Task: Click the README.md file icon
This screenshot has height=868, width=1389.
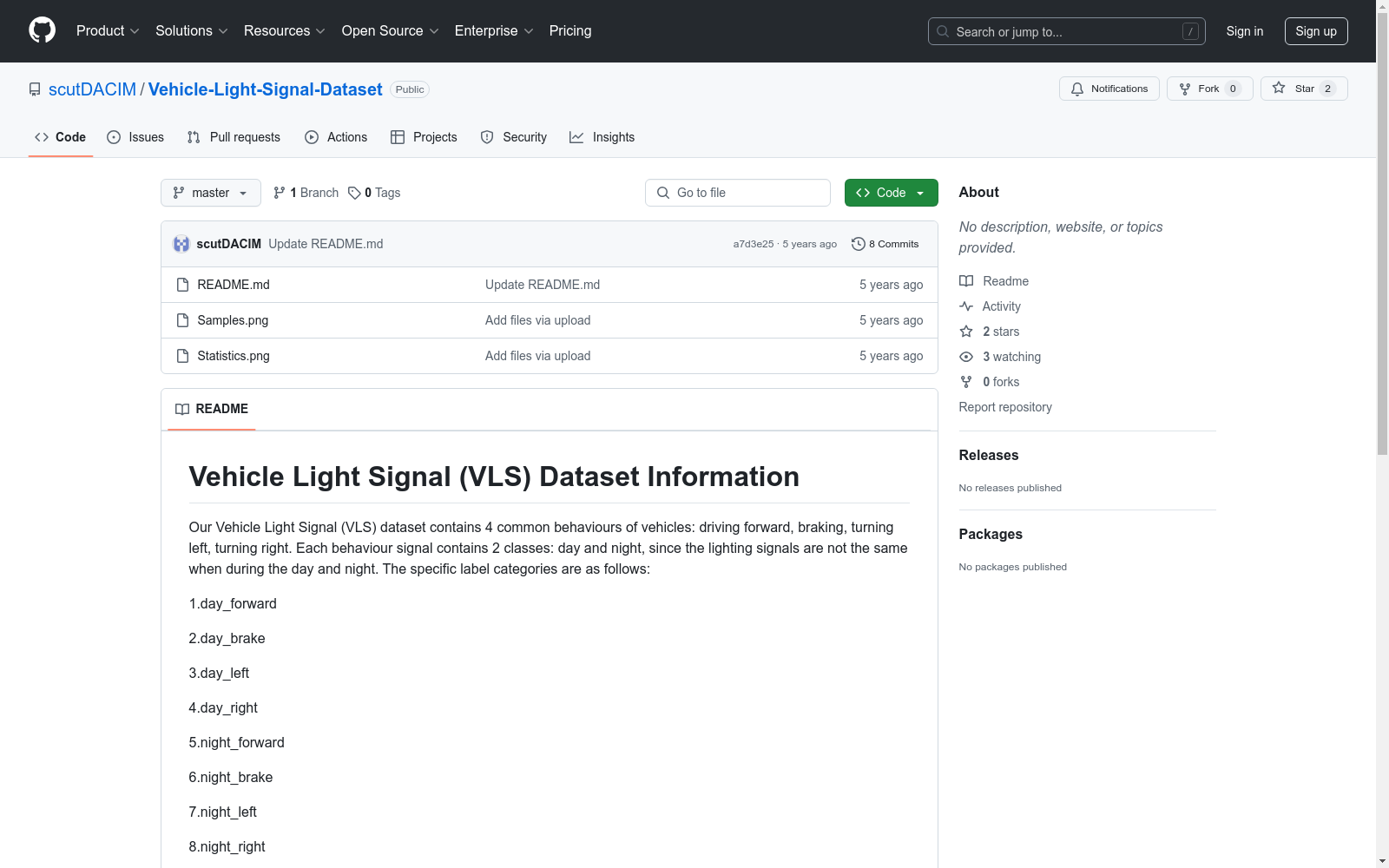Action: pyautogui.click(x=182, y=285)
